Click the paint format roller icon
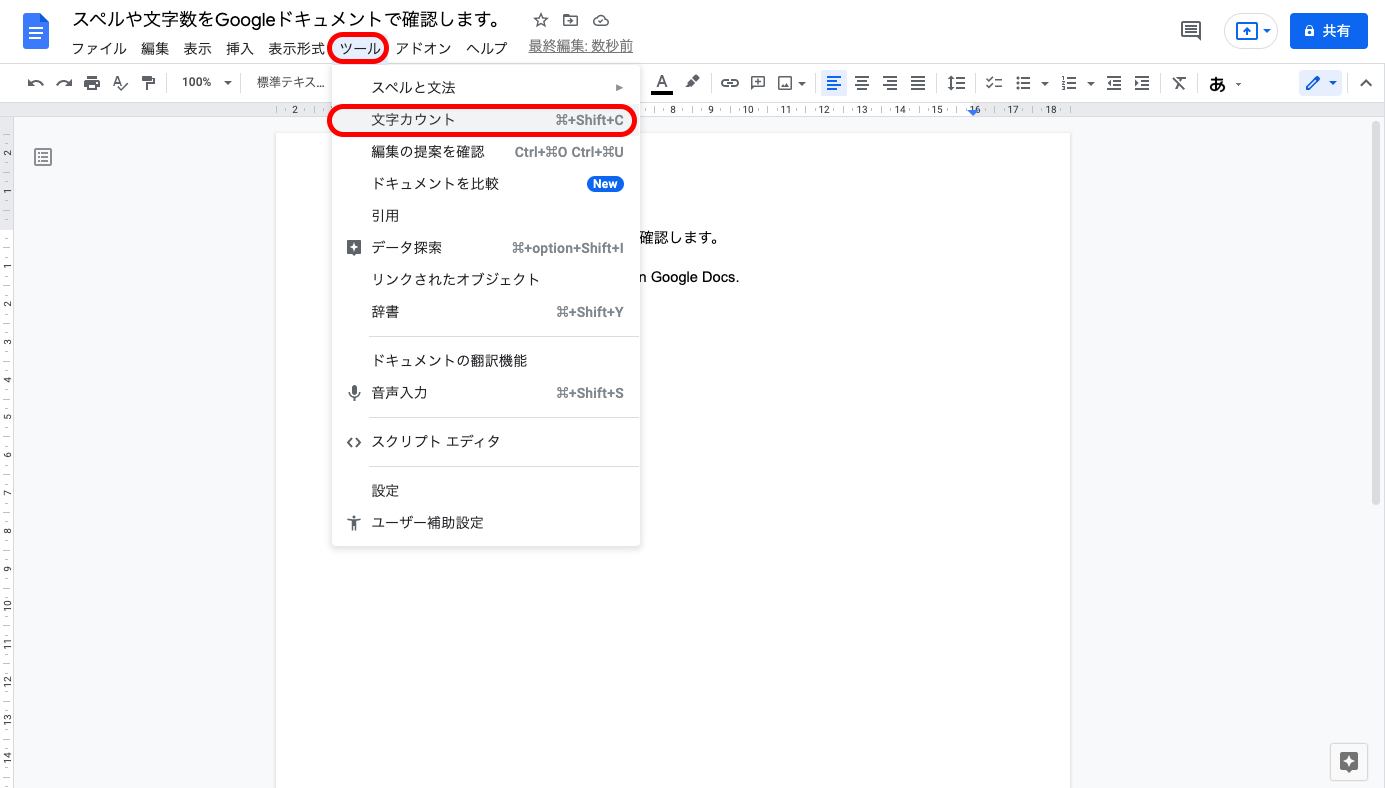The width and height of the screenshot is (1385, 788). [x=148, y=83]
